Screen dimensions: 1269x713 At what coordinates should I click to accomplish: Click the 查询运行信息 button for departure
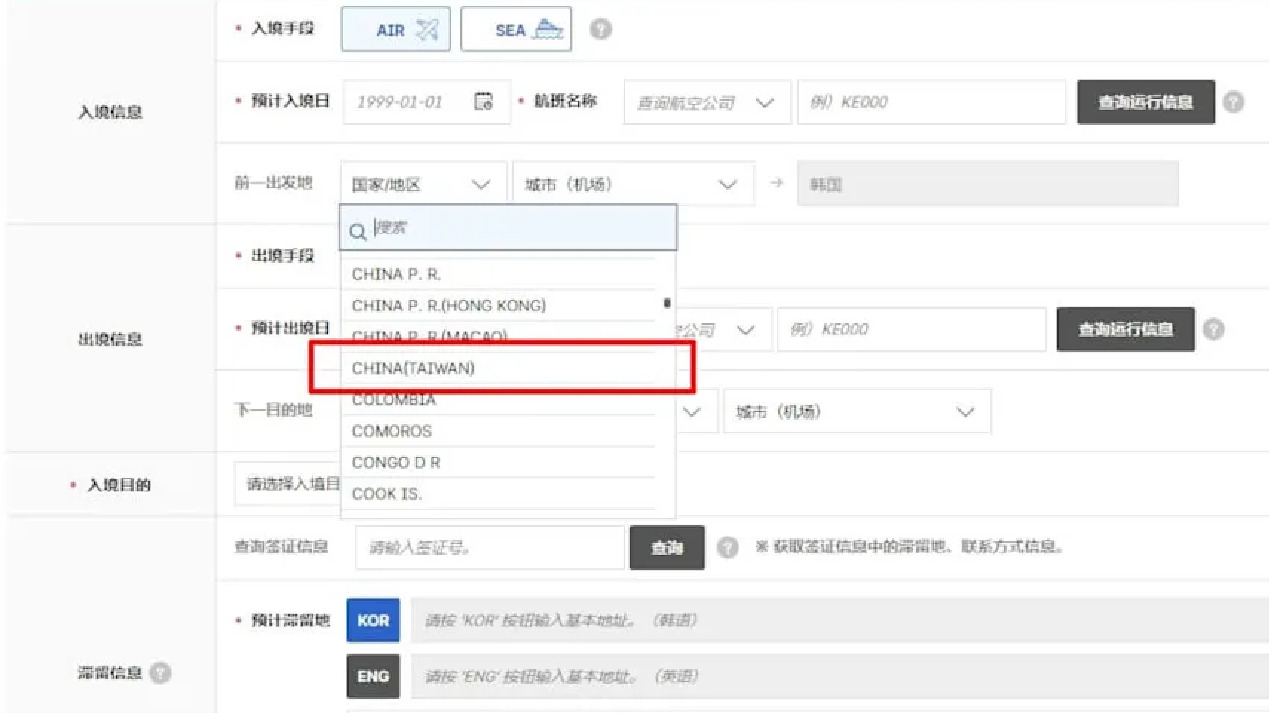click(1125, 329)
